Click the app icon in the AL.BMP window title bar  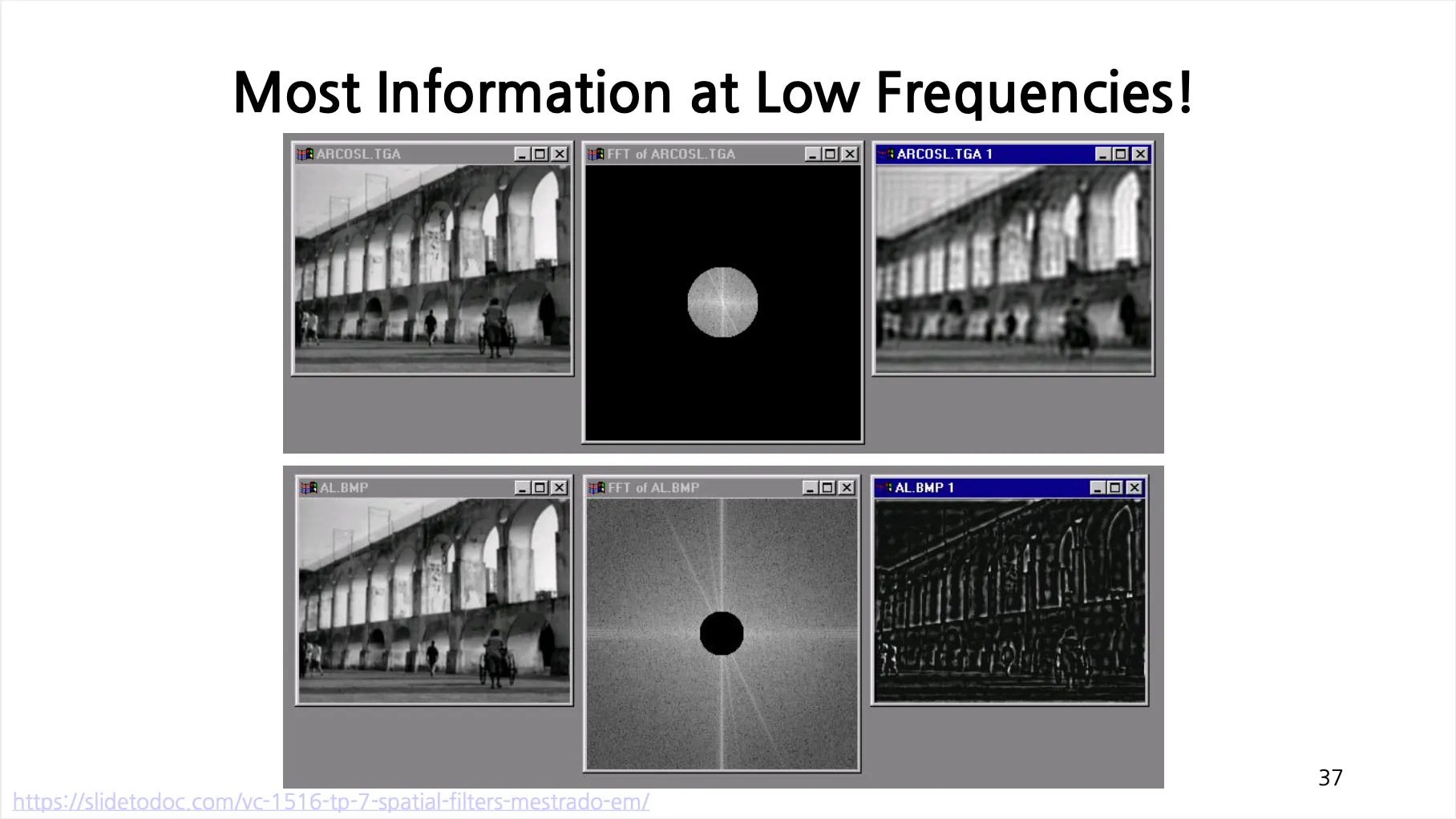tap(309, 487)
